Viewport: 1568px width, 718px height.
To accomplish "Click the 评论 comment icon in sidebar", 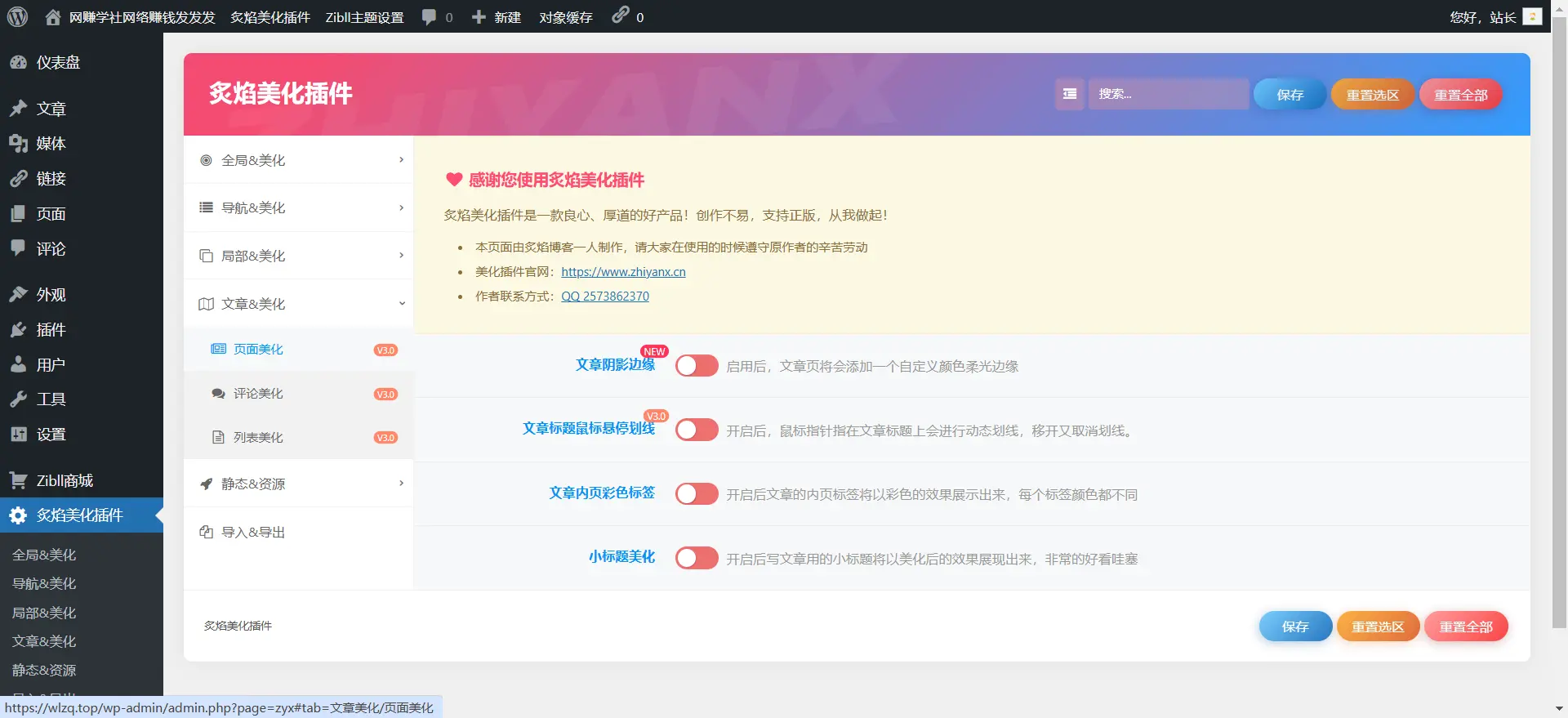I will click(x=19, y=248).
